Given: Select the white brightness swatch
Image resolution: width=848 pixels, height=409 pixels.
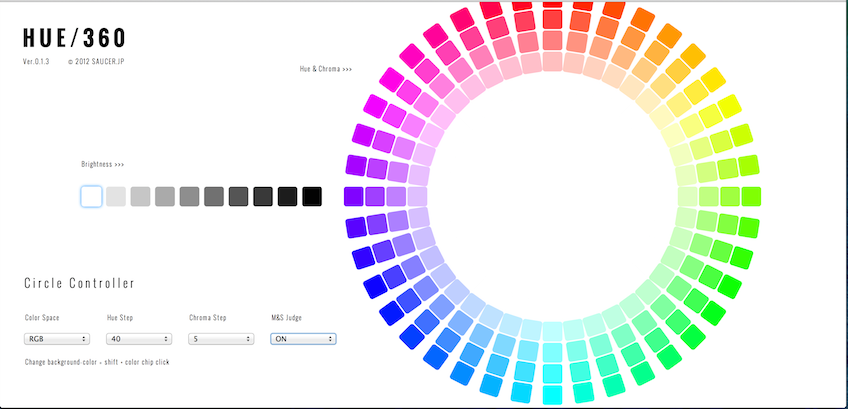Looking at the screenshot, I should click(x=91, y=196).
